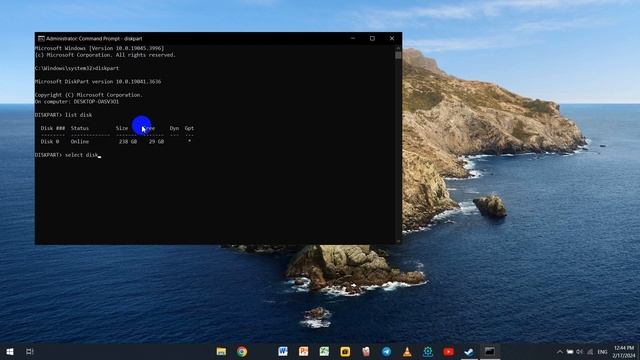The width and height of the screenshot is (640, 360).
Task: Open PowerPoint from the taskbar
Action: pos(303,351)
